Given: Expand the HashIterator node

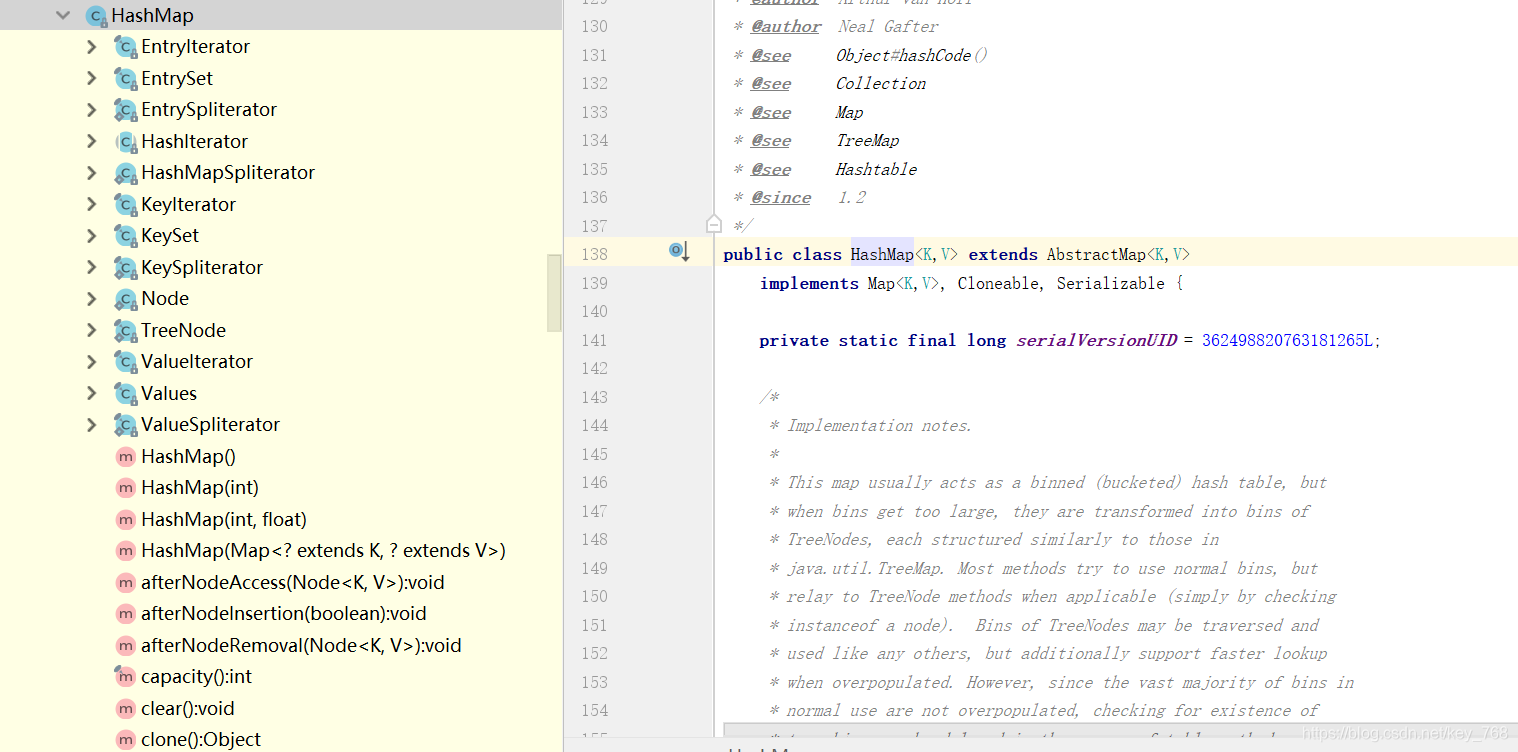Looking at the screenshot, I should tap(92, 141).
